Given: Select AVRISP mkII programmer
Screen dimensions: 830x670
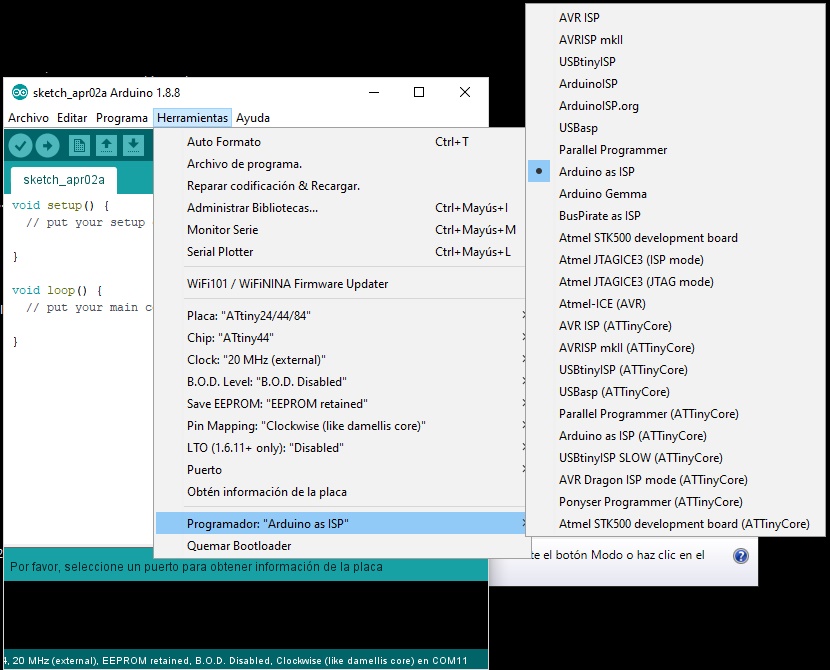Looking at the screenshot, I should tap(675, 40).
